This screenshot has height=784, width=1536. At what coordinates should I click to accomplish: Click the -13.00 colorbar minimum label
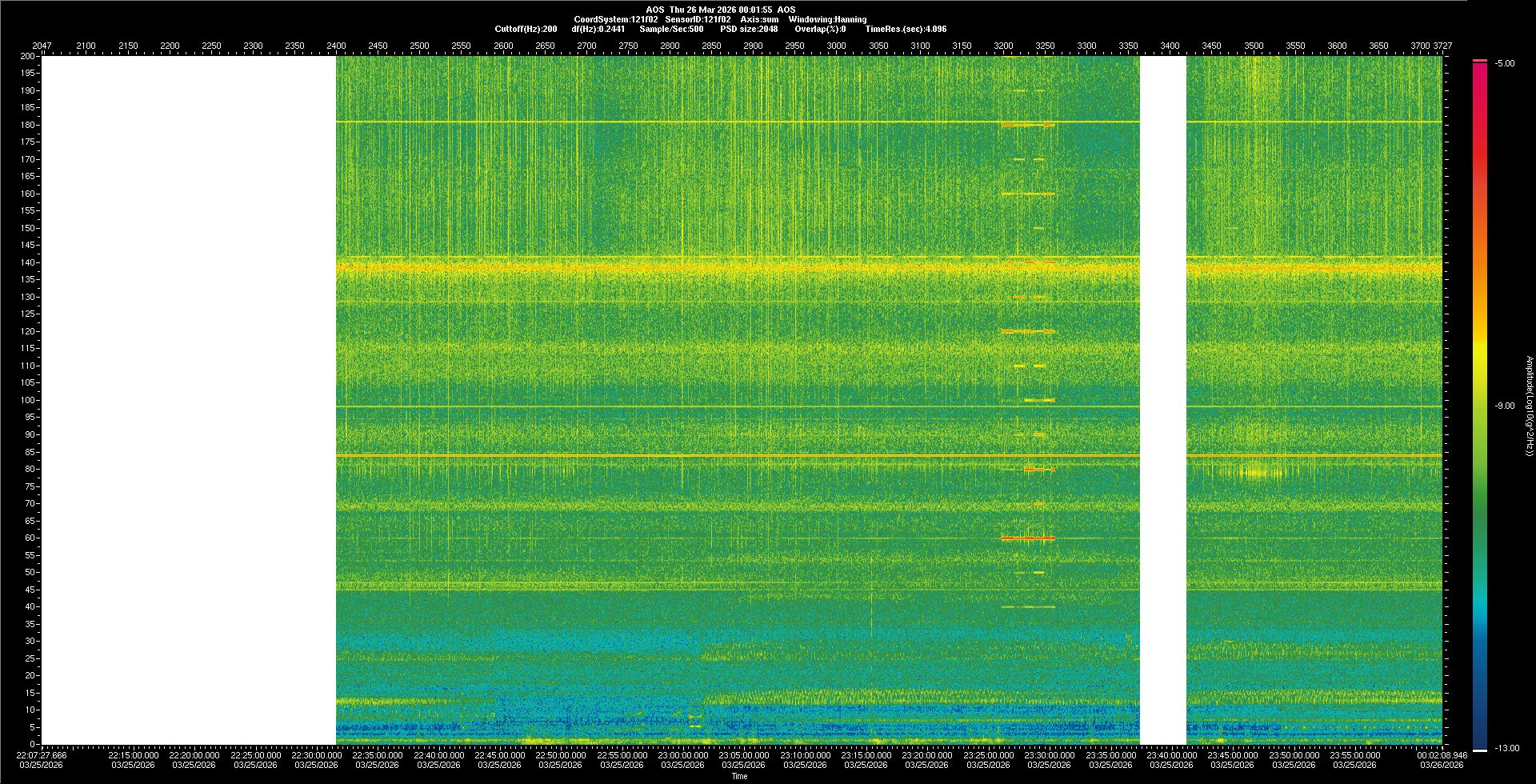coord(1507,748)
